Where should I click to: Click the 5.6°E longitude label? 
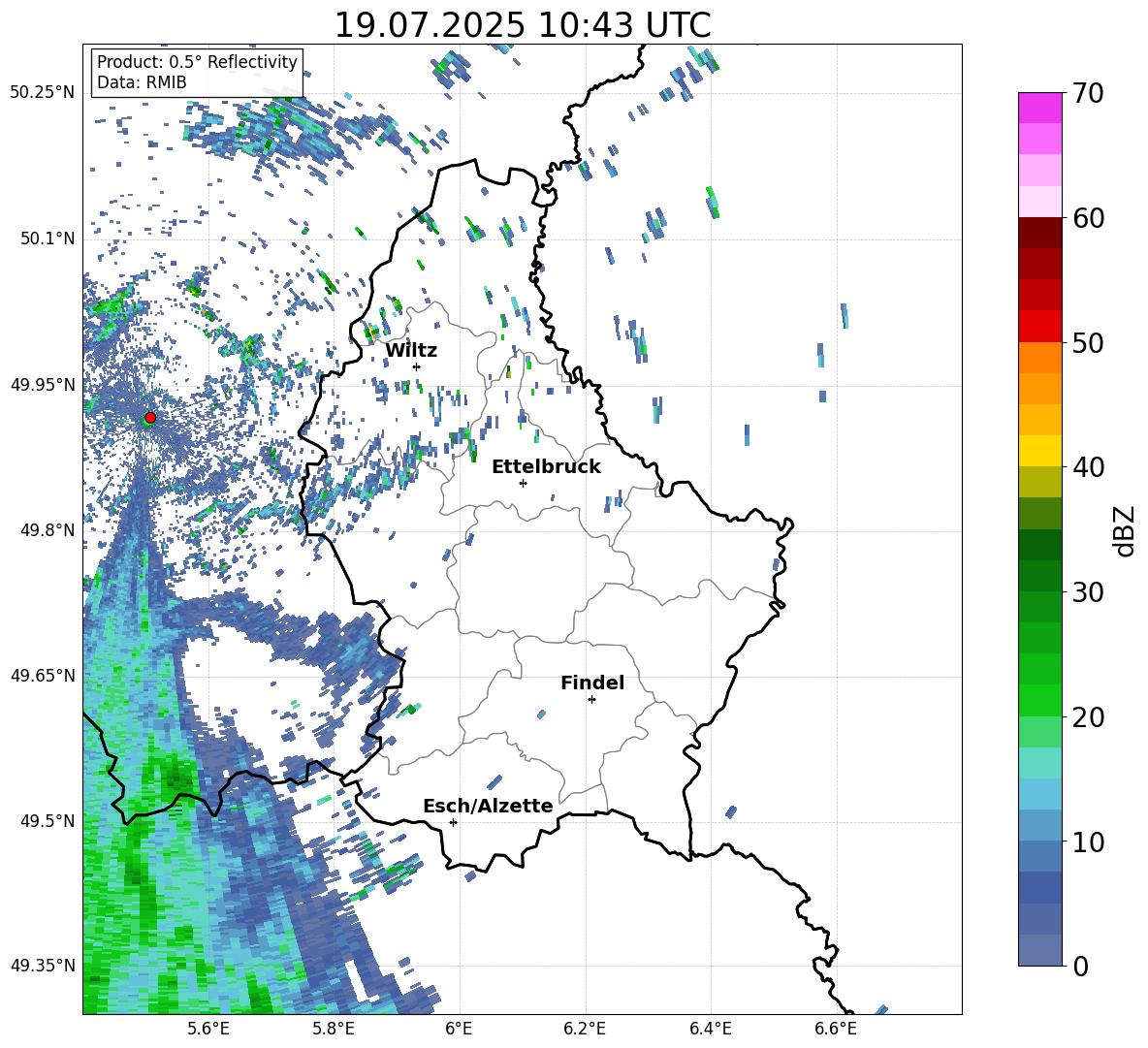click(208, 1029)
